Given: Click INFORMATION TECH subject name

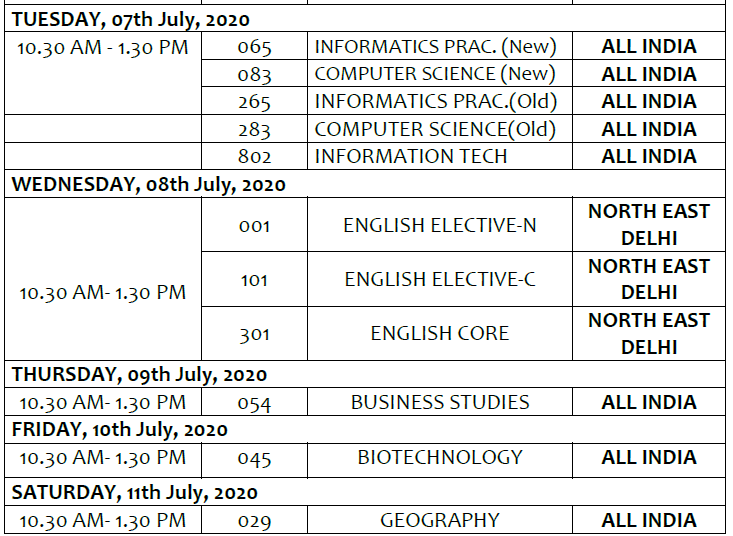Looking at the screenshot, I should [x=411, y=156].
